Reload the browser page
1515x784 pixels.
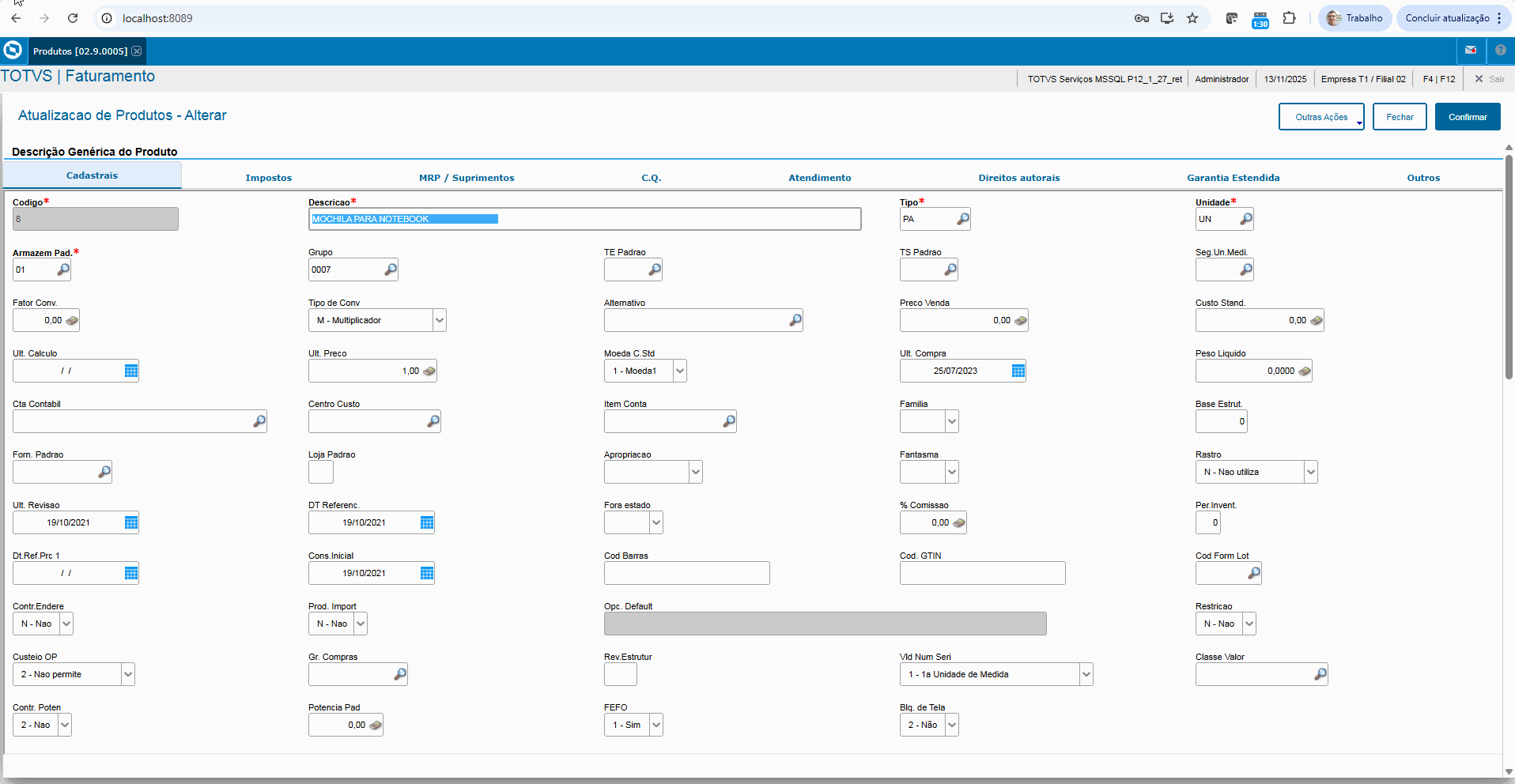point(73,18)
